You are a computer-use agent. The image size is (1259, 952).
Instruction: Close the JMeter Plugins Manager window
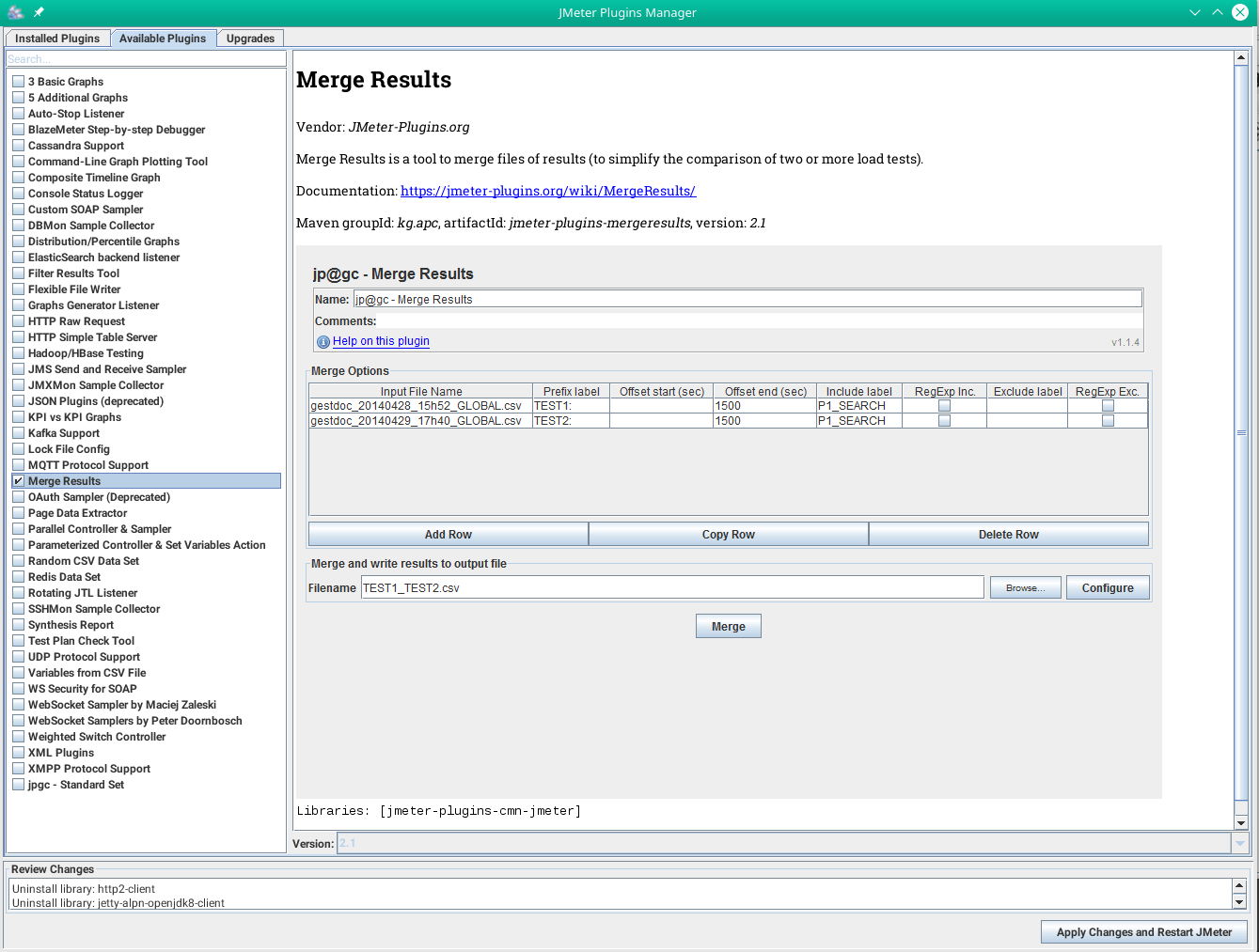pos(1240,12)
